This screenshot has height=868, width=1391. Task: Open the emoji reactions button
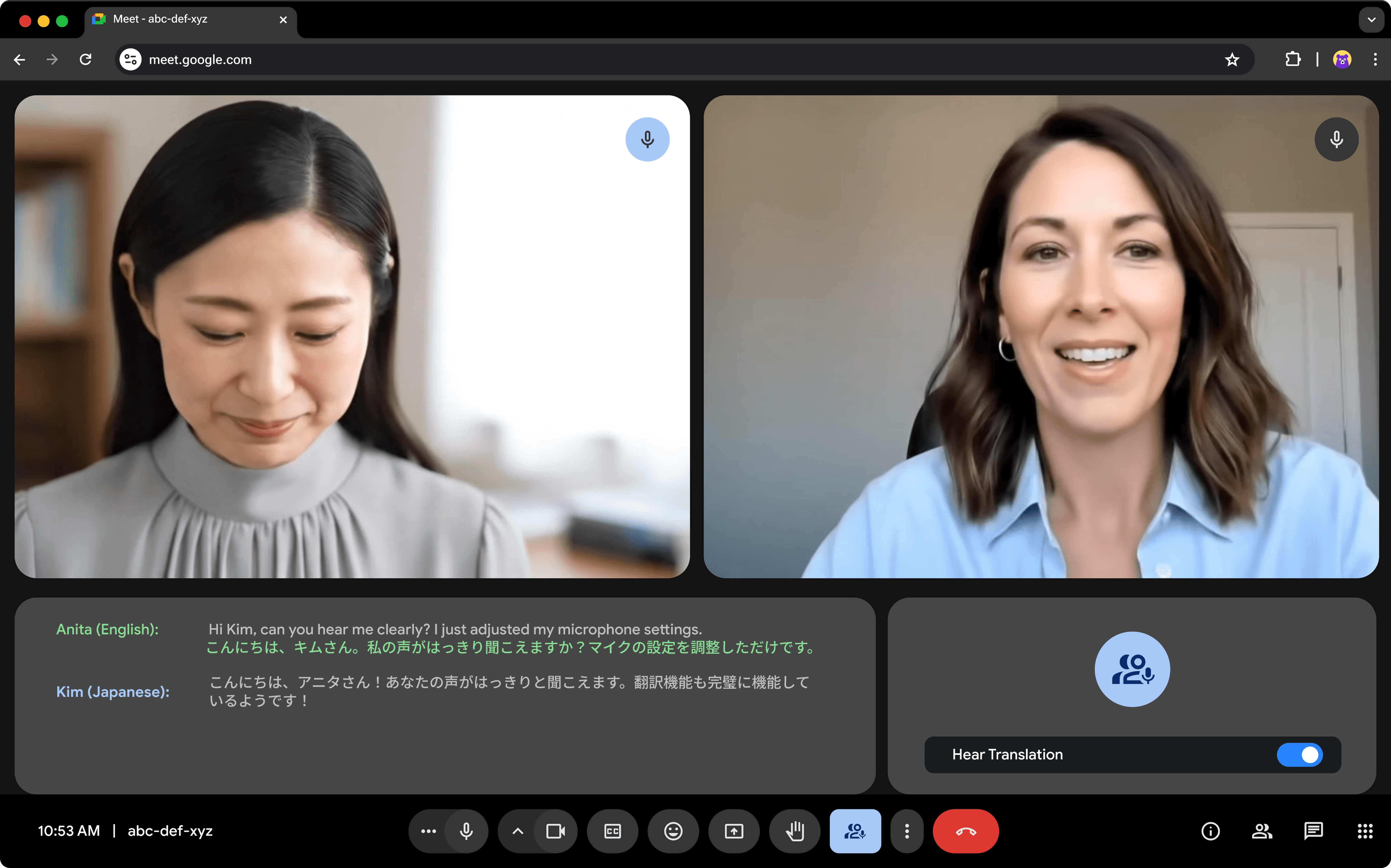(673, 831)
